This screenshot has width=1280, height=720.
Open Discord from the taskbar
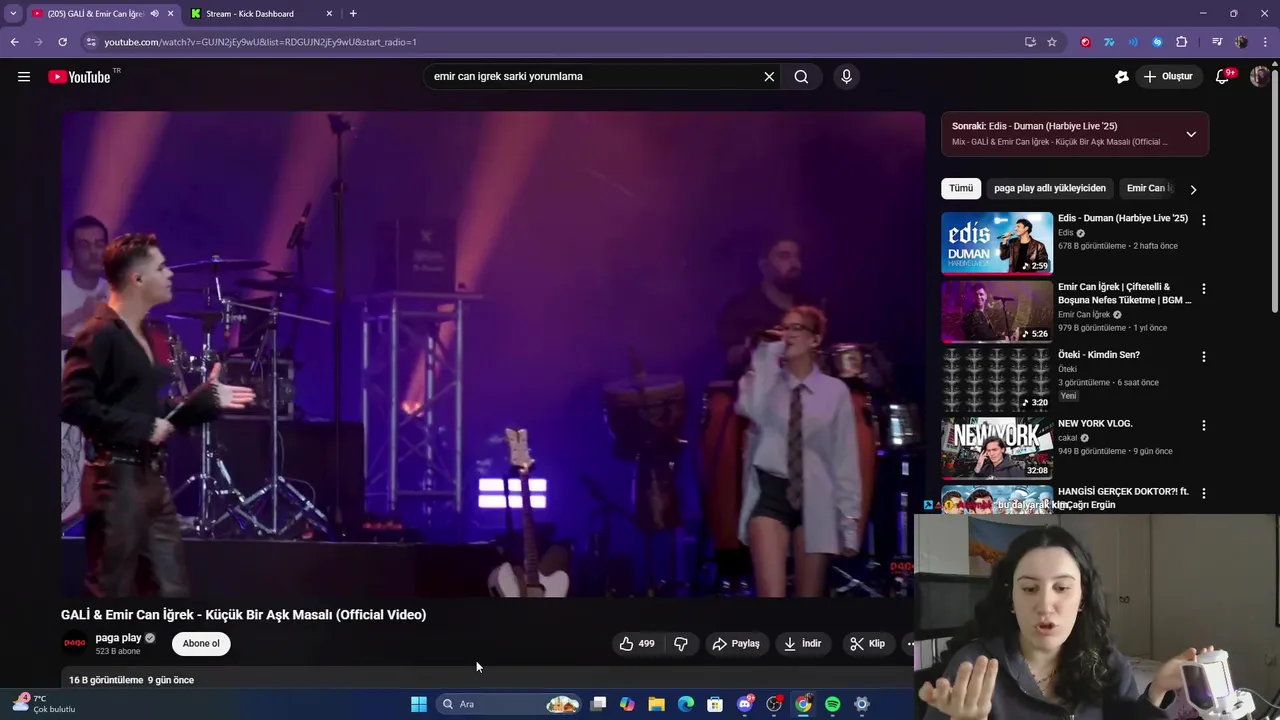coord(744,704)
